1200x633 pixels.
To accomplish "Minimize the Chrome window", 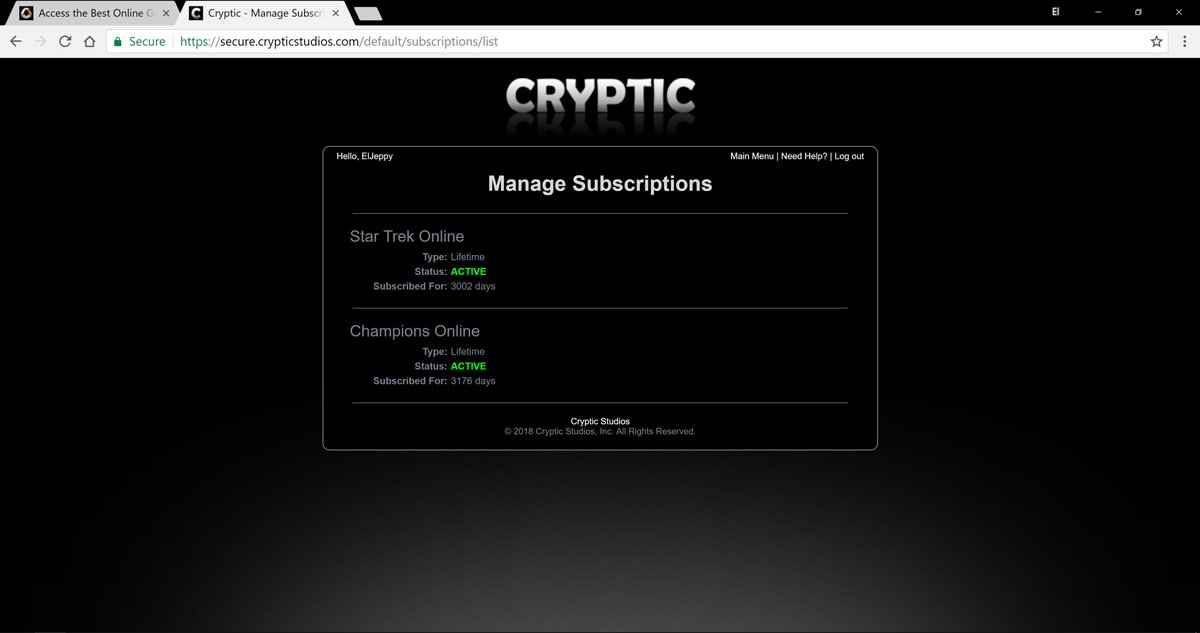I will point(1097,12).
